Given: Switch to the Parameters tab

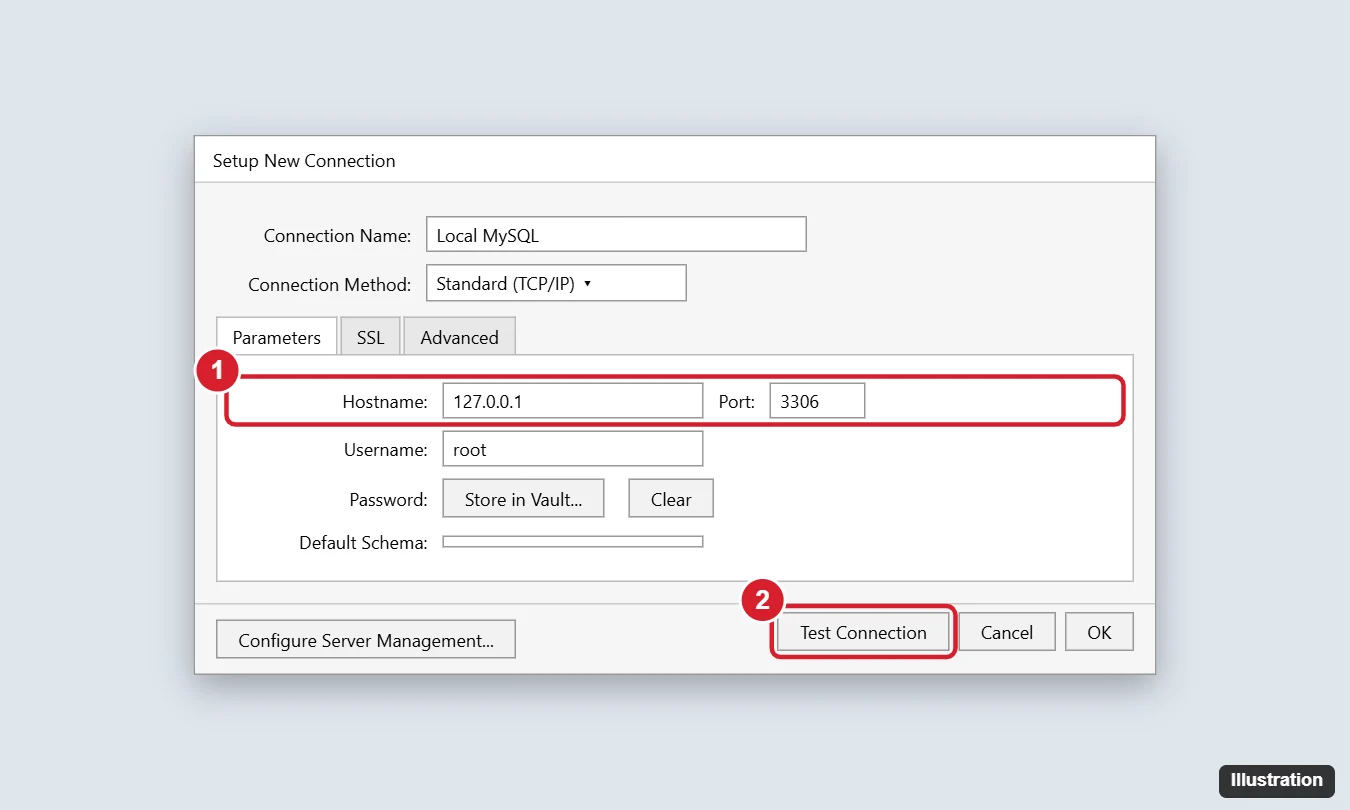Looking at the screenshot, I should click(277, 337).
